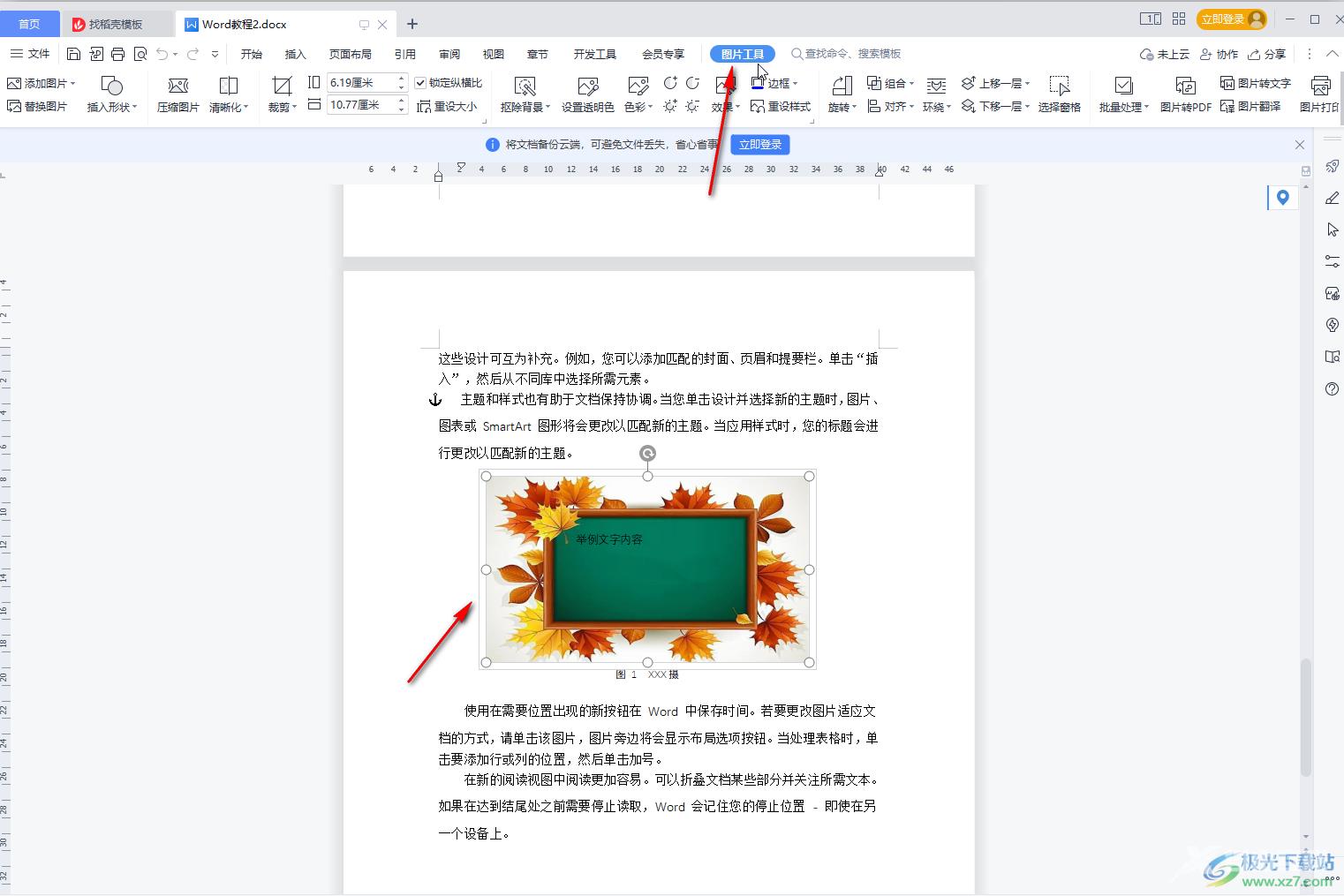Image resolution: width=1344 pixels, height=896 pixels.
Task: Increase contrast with upper-left contrast icon
Action: click(670, 83)
